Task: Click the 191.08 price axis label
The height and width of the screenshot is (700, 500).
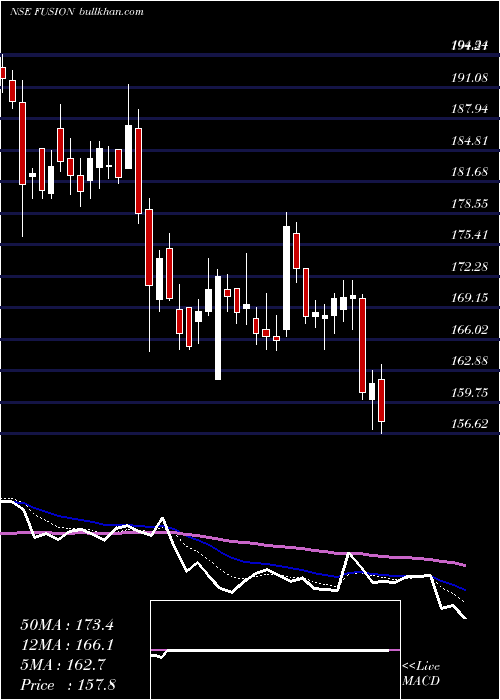Action: pos(470,78)
